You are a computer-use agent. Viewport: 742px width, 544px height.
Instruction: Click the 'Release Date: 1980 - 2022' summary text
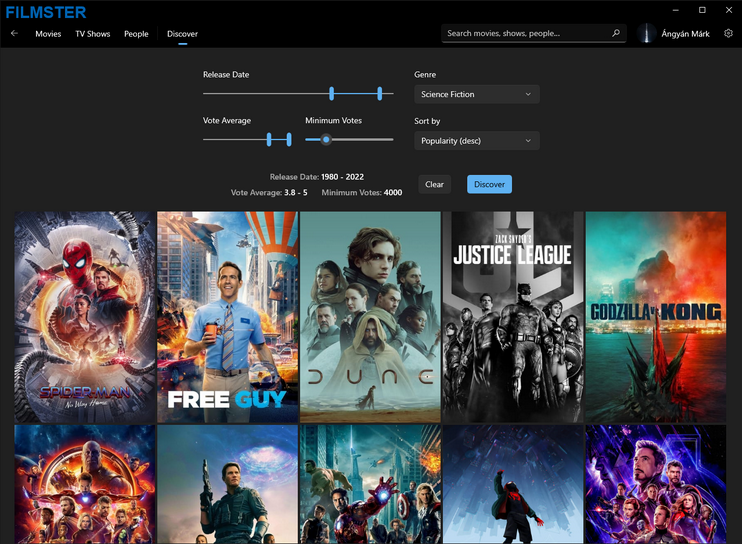click(317, 176)
